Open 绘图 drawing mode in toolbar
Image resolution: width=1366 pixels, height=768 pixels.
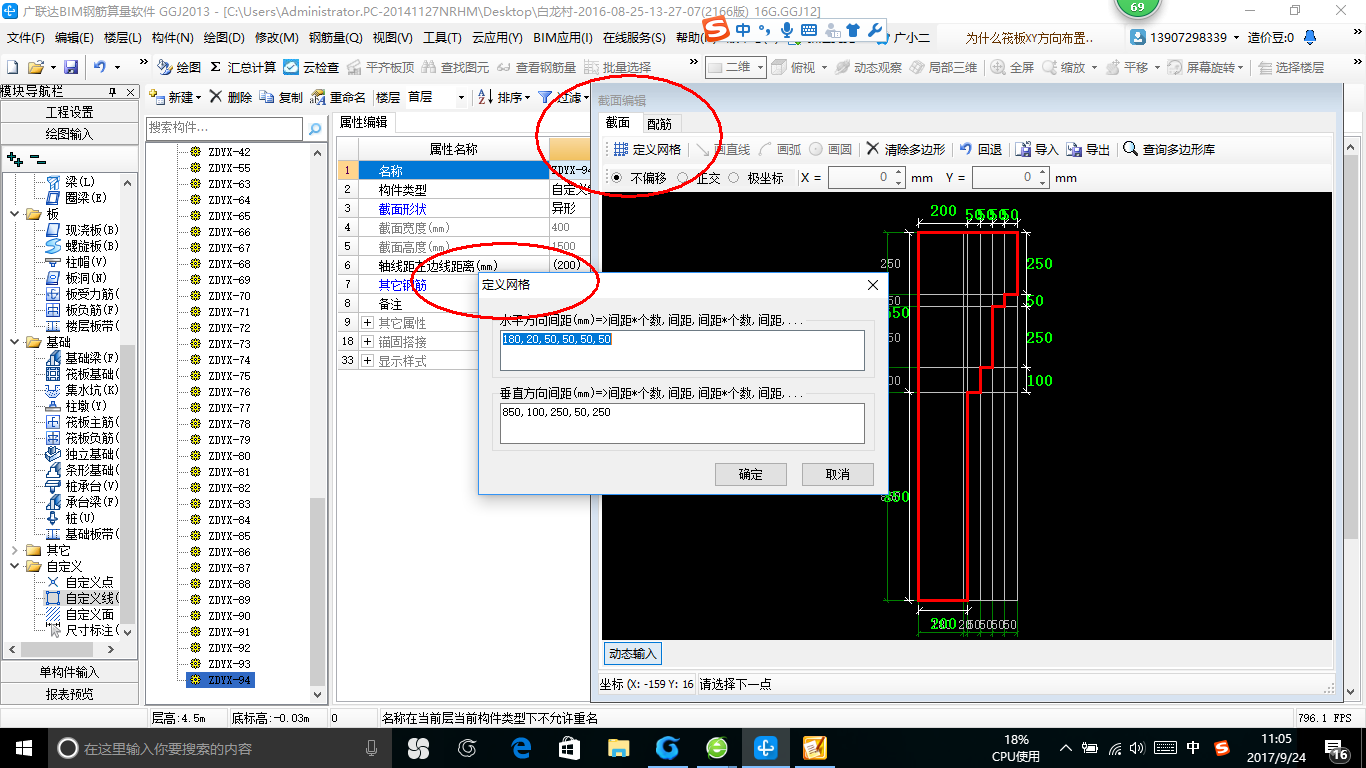coord(179,67)
